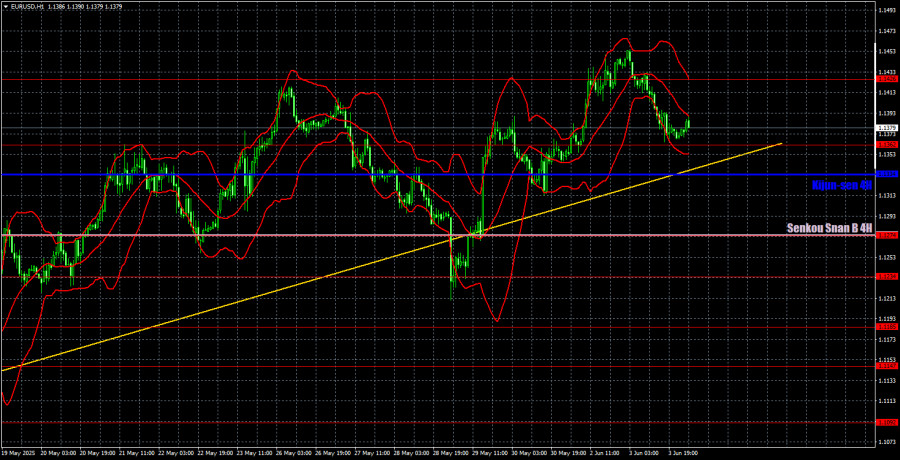Click the 21 May 11:00 time label

tap(135, 453)
